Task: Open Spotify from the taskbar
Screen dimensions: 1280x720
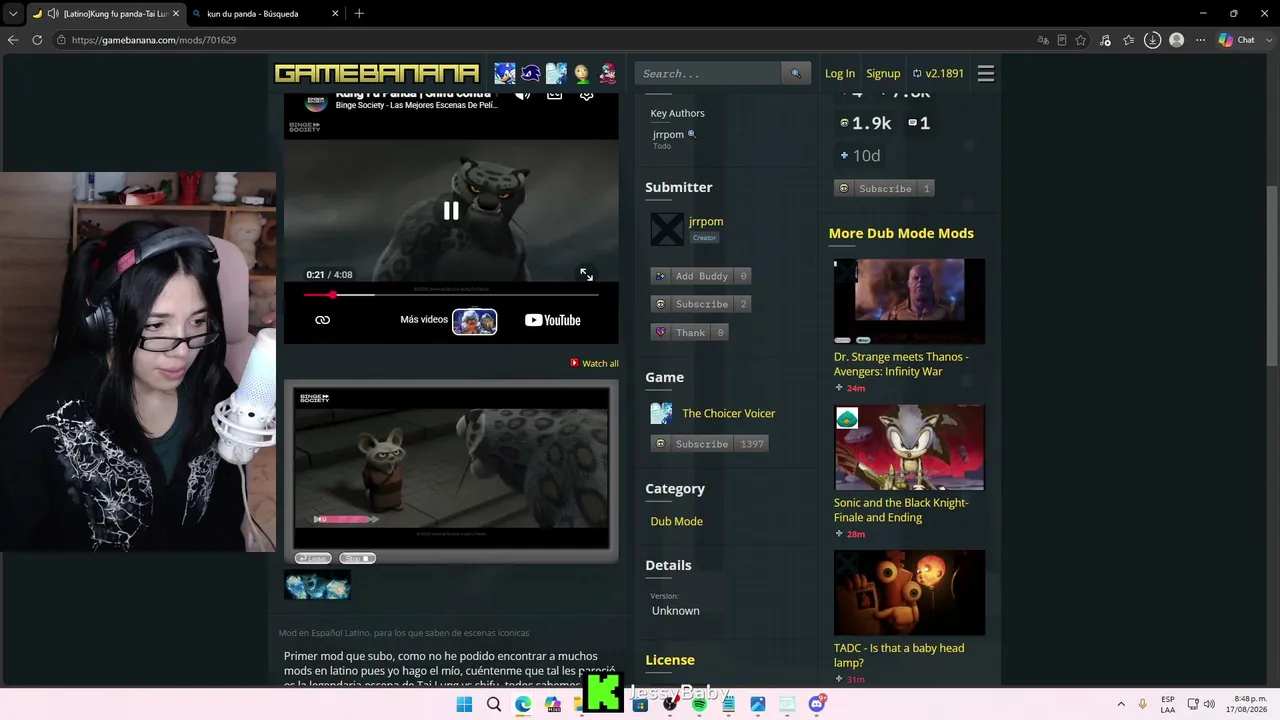Action: pos(699,704)
